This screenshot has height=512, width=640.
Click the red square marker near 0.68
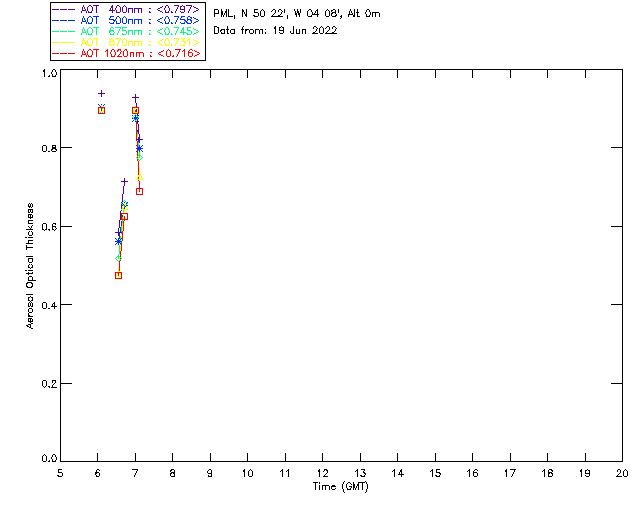139,191
